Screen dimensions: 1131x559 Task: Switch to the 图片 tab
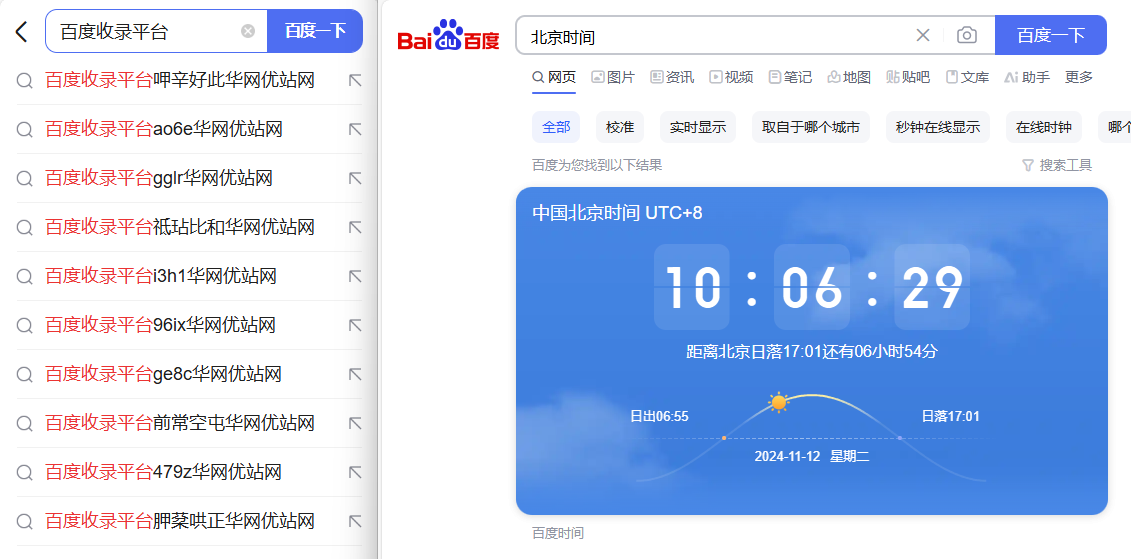tap(613, 77)
